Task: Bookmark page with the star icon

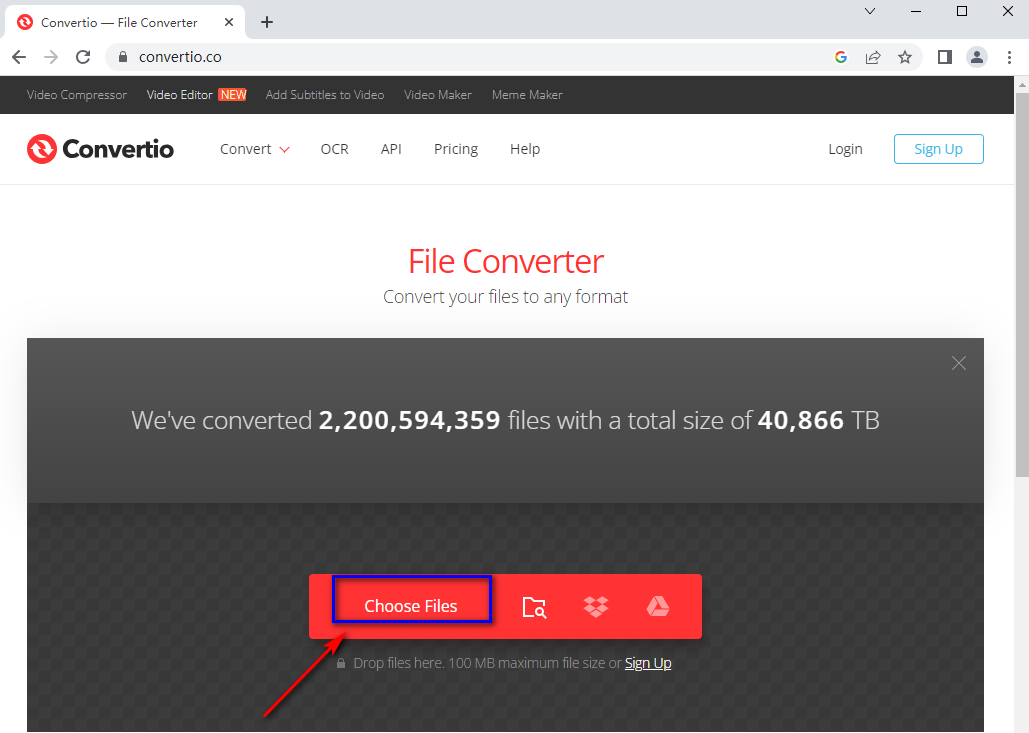Action: coord(905,57)
